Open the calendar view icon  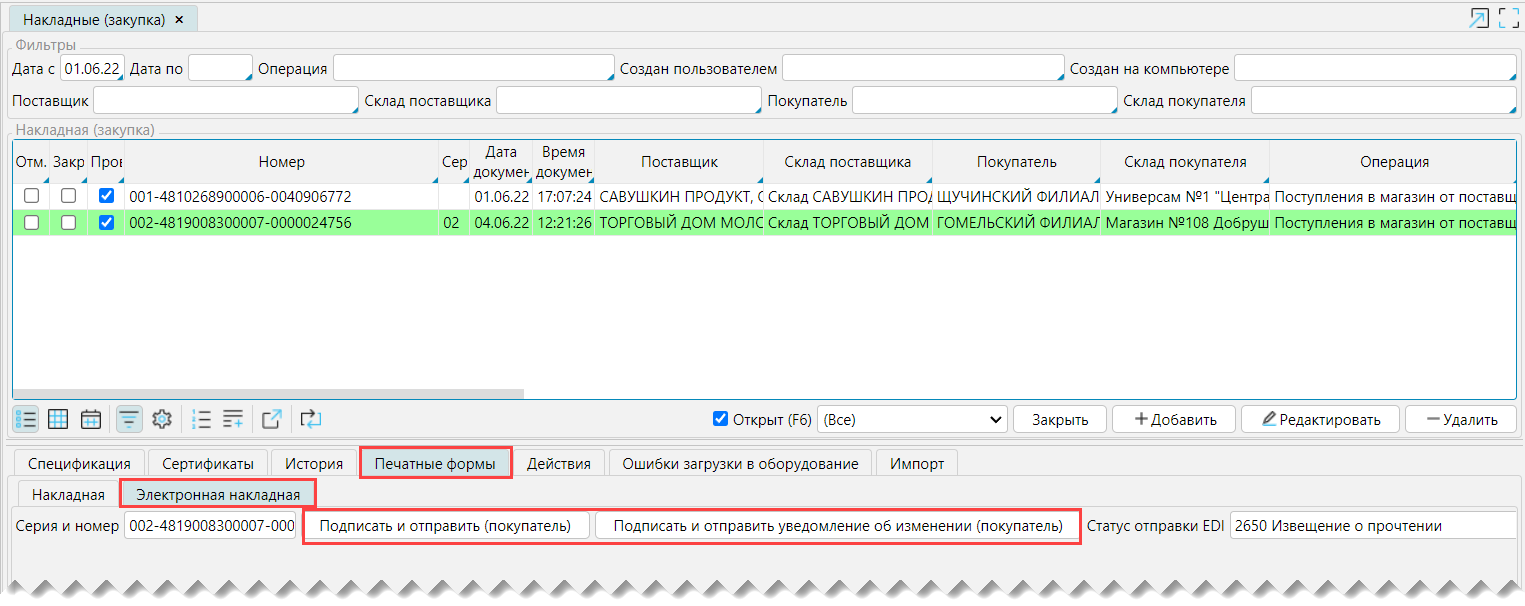[x=91, y=419]
